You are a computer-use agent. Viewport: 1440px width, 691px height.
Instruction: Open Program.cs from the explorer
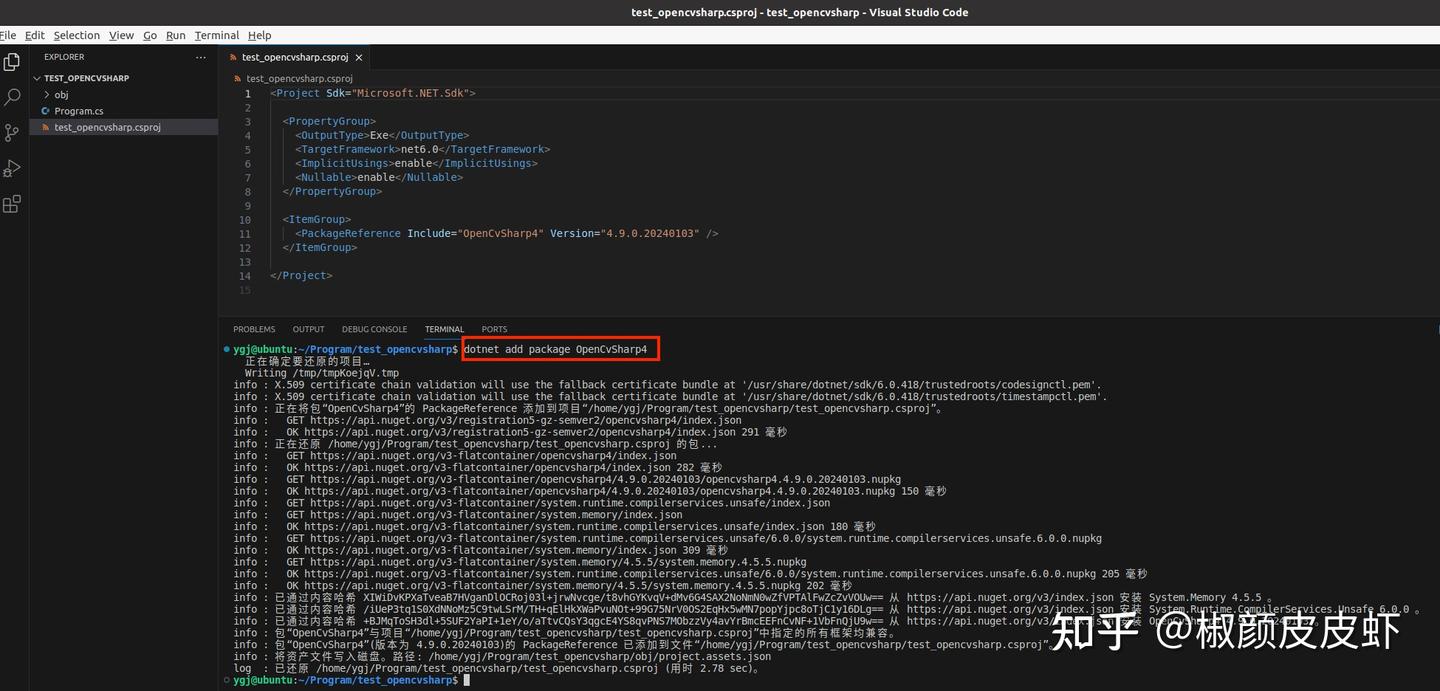click(79, 110)
